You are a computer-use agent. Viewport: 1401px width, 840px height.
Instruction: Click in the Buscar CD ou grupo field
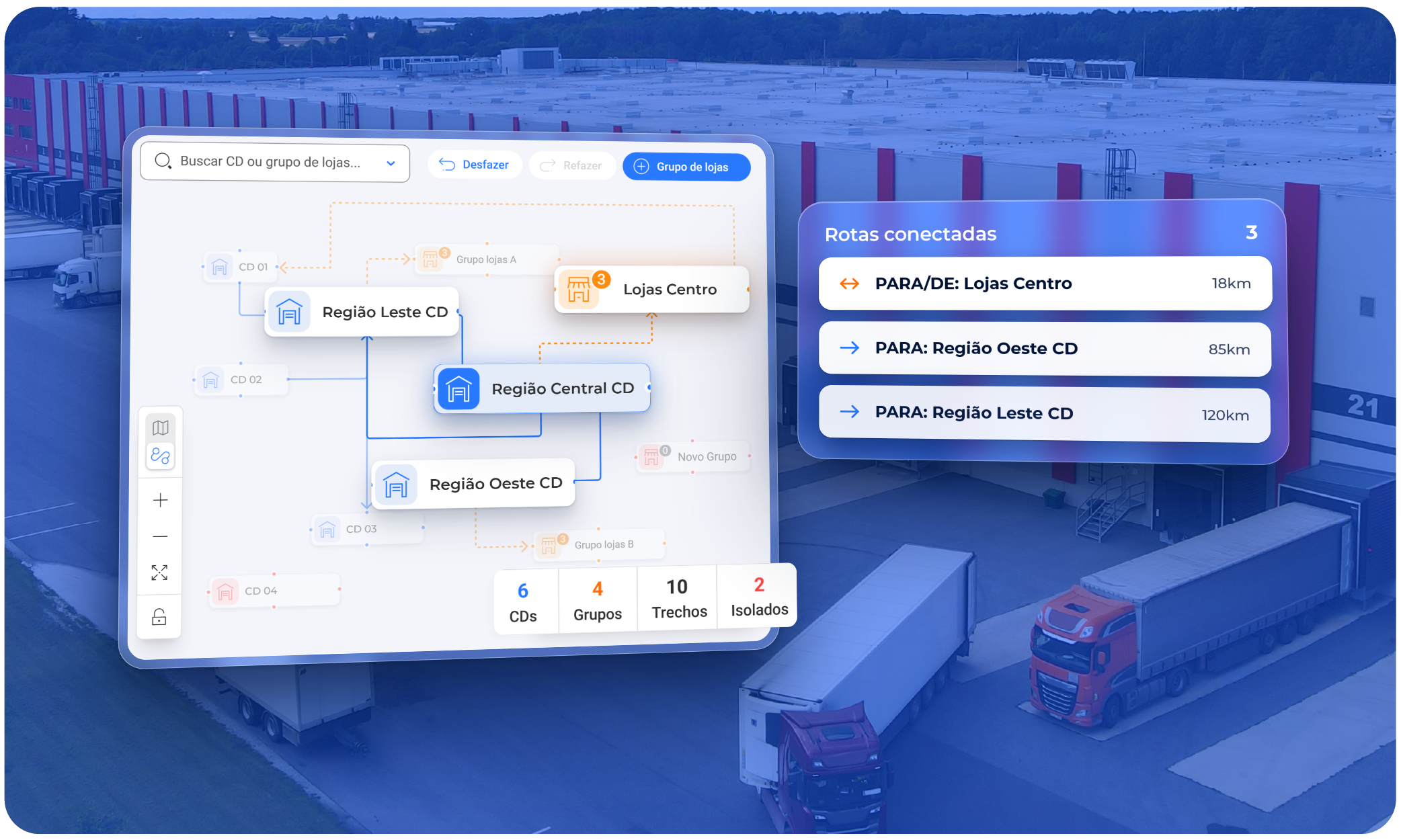(x=275, y=163)
